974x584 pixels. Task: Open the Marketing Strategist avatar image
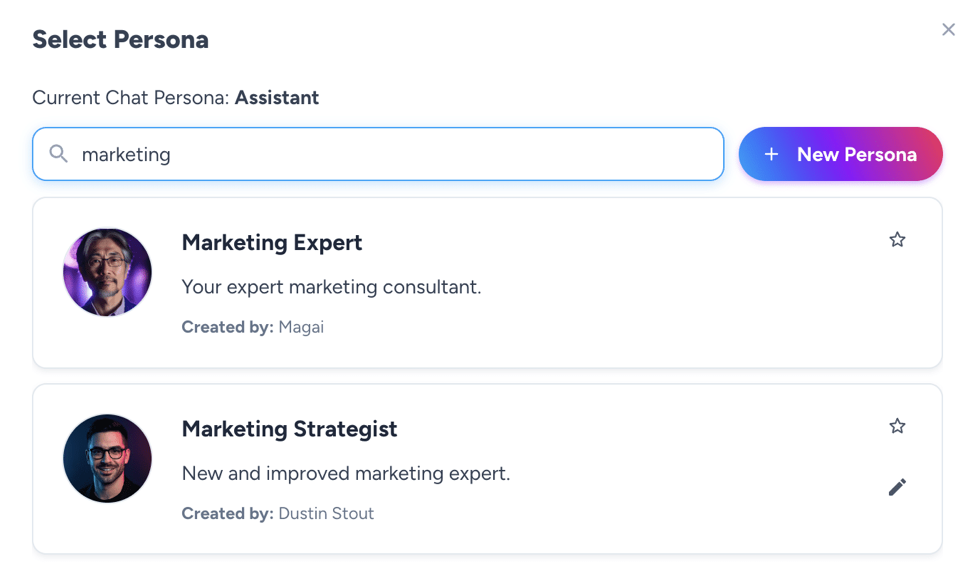pyautogui.click(x=107, y=458)
